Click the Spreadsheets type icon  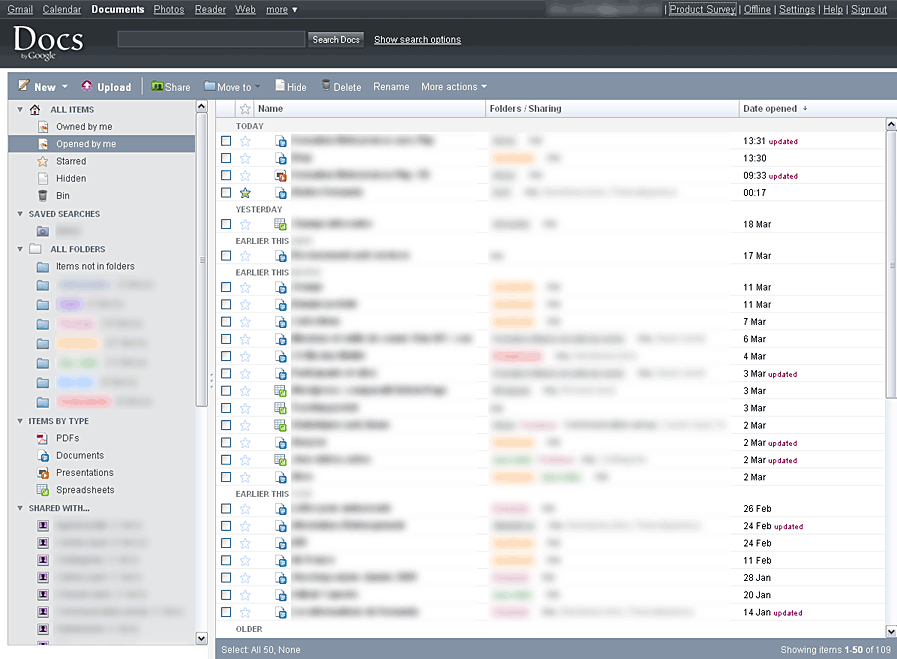(43, 490)
